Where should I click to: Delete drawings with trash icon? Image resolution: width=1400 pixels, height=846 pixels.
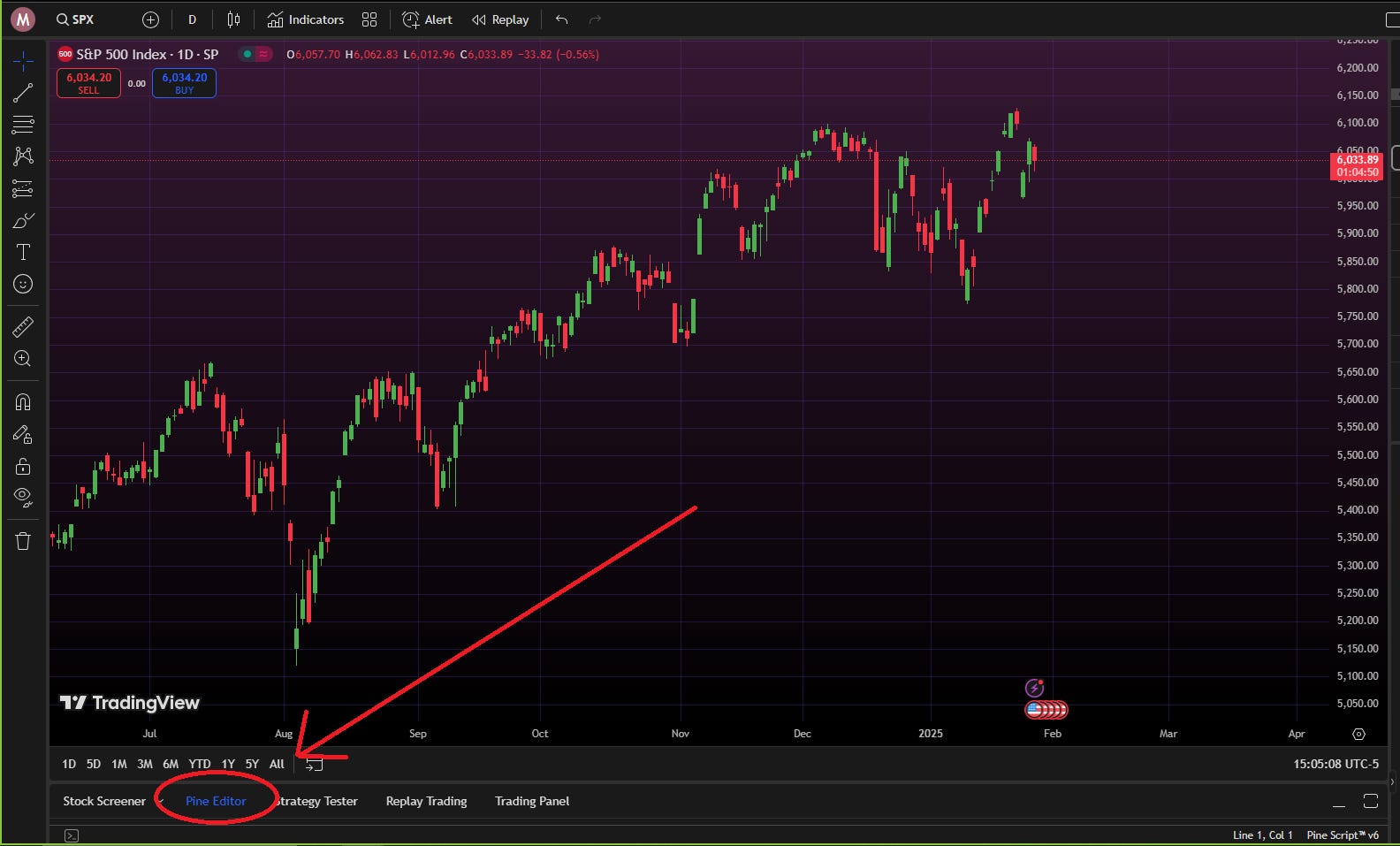click(23, 541)
